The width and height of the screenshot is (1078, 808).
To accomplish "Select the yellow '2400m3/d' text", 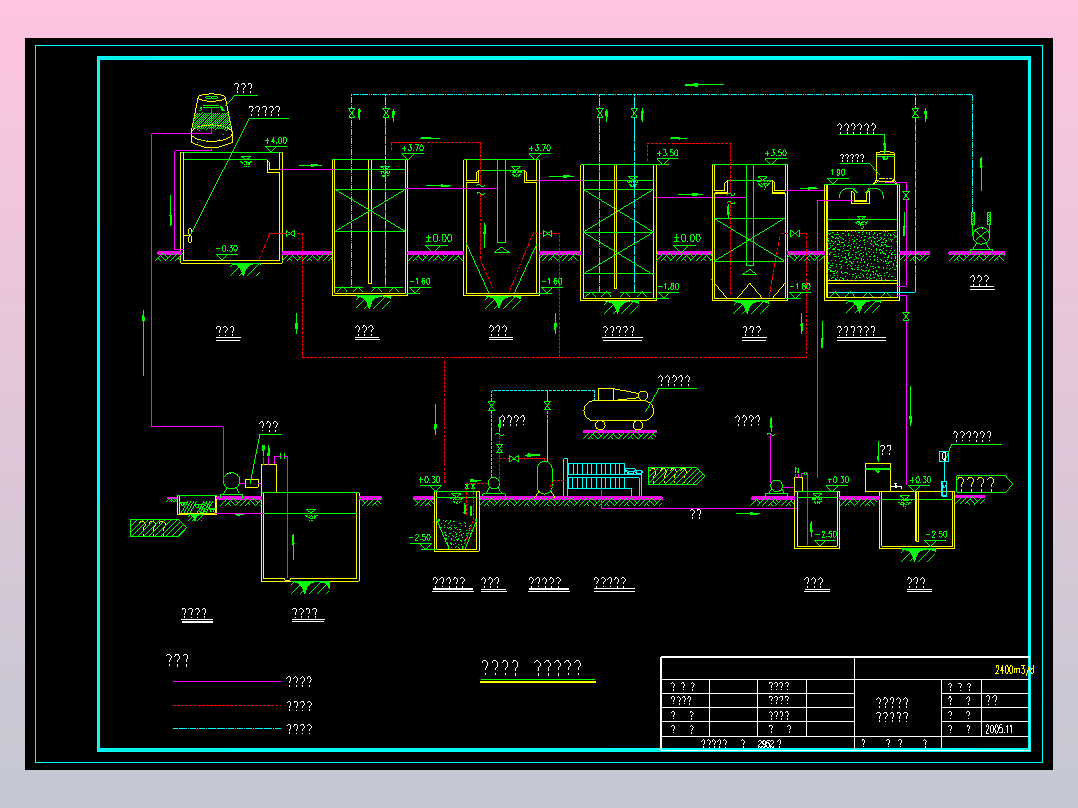I will click(1014, 670).
